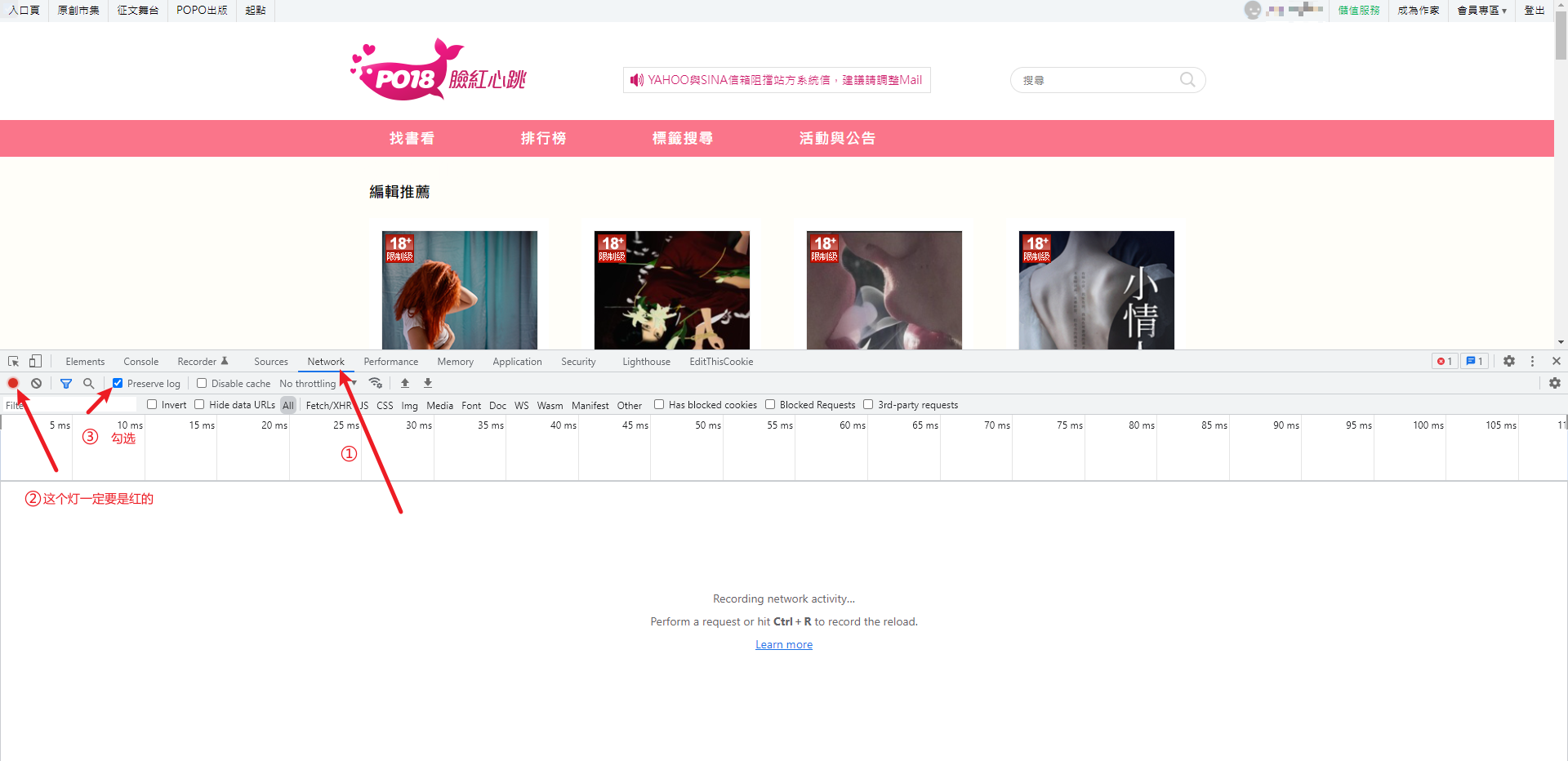Click the announcement speaker icon
The height and width of the screenshot is (761, 1568).
(x=637, y=80)
